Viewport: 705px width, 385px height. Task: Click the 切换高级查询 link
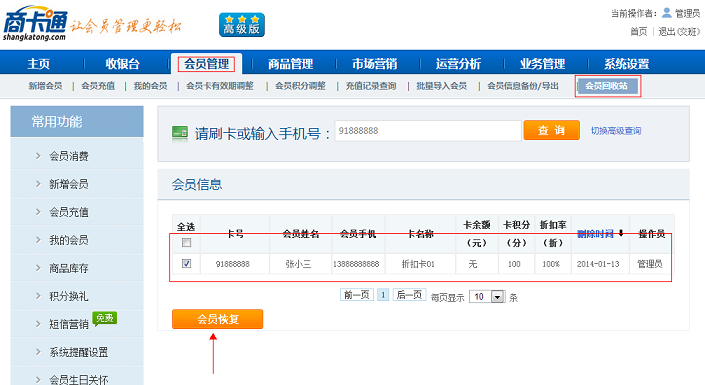click(x=616, y=131)
